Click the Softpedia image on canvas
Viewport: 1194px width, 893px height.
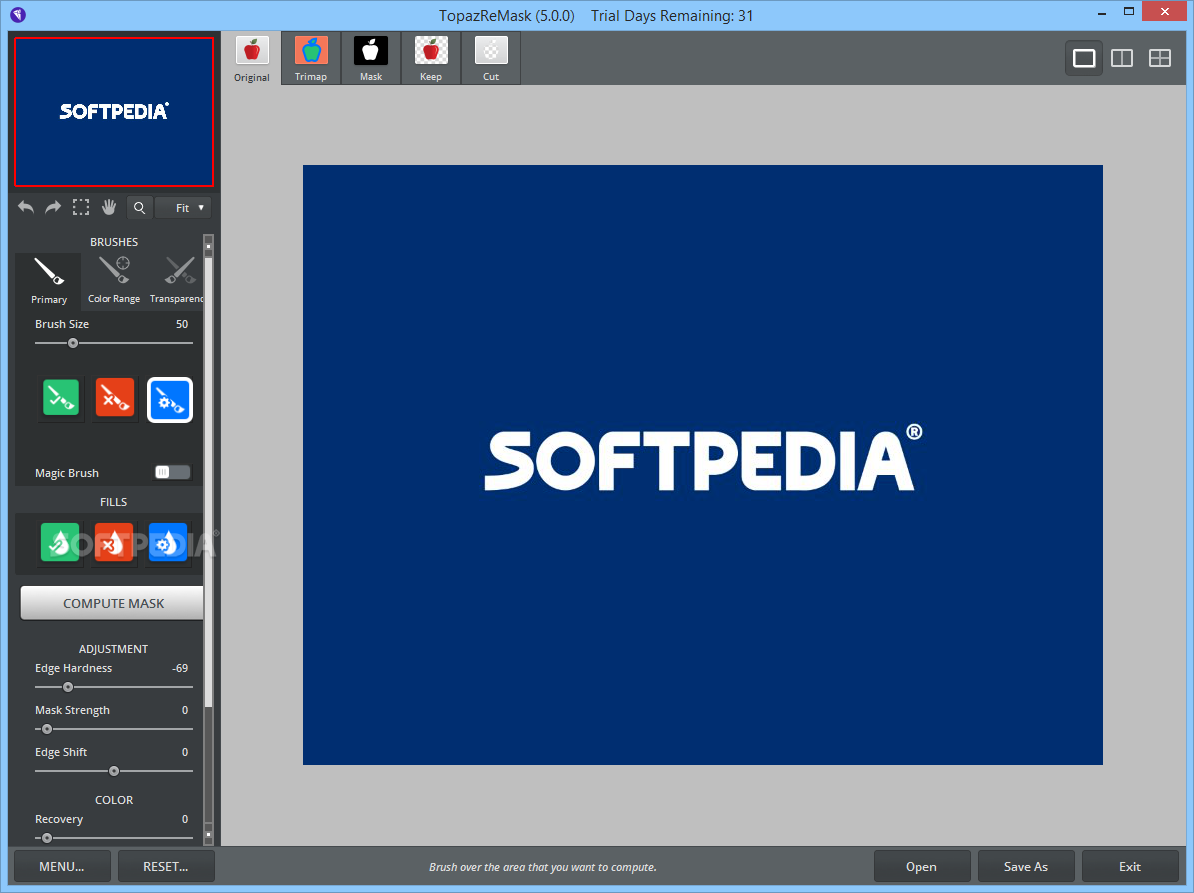point(702,464)
